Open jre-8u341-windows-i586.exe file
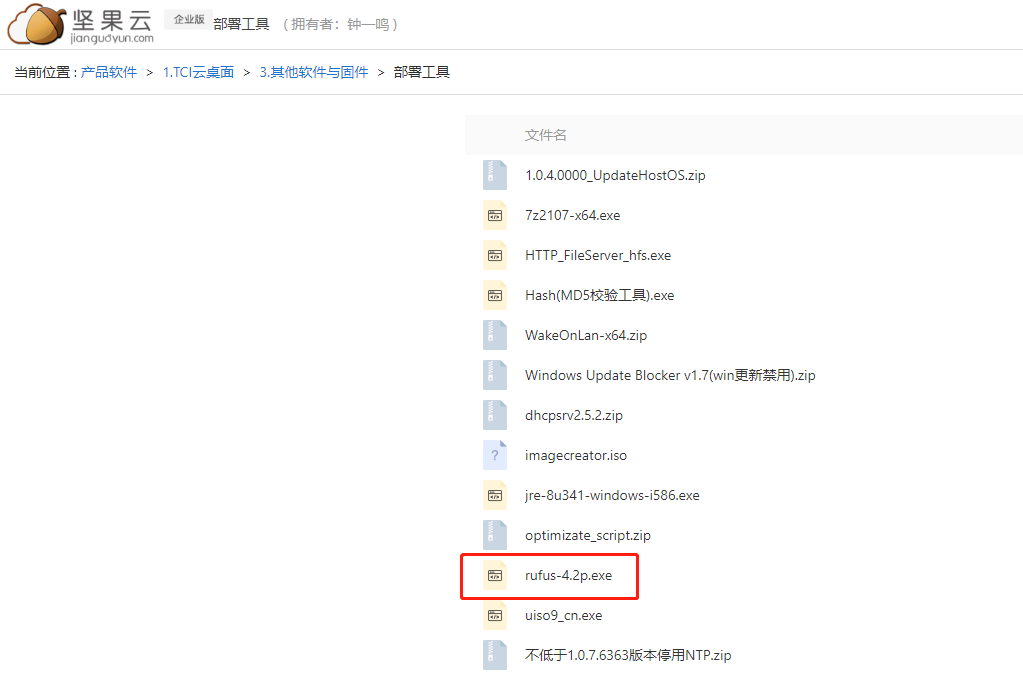This screenshot has height=688, width=1023. click(x=612, y=495)
